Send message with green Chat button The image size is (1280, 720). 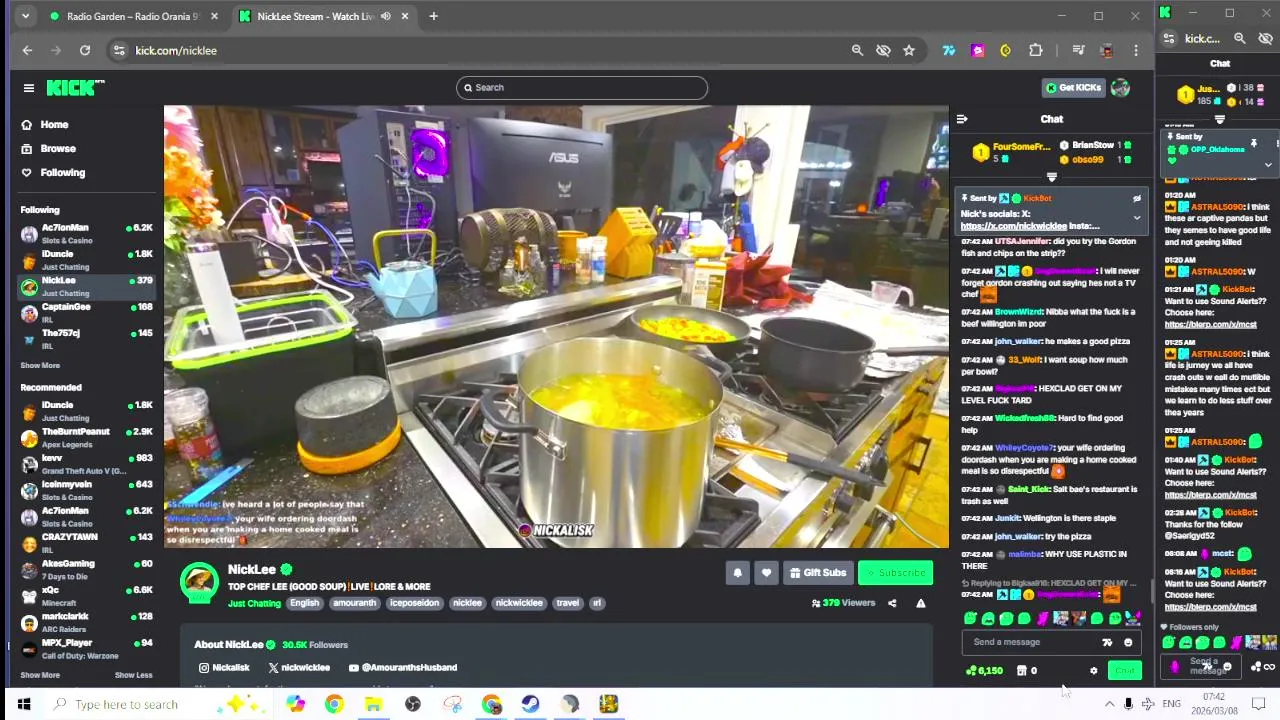click(x=1125, y=671)
